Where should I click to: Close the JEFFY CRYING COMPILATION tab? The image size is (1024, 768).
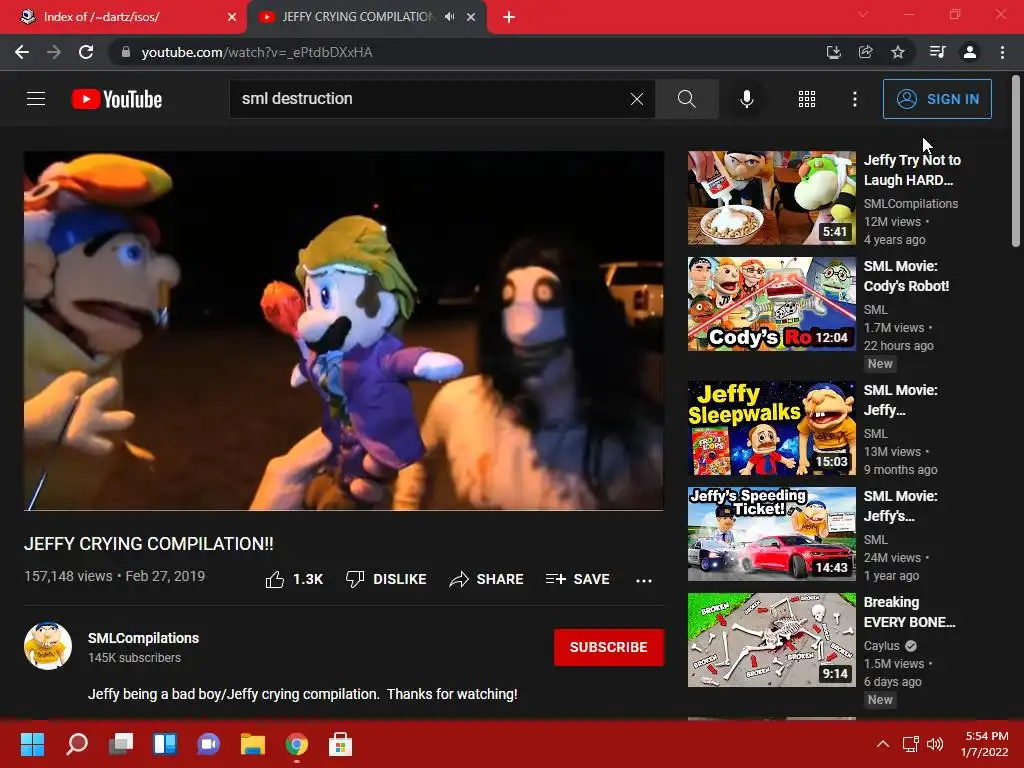pyautogui.click(x=471, y=17)
